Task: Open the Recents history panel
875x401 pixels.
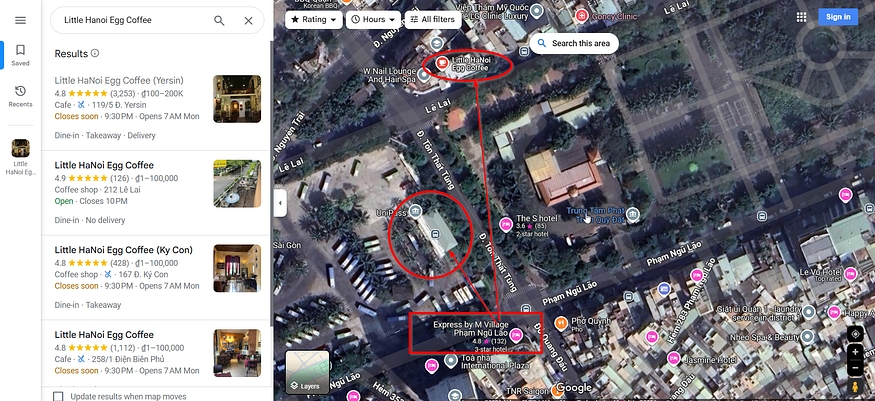Action: coord(20,96)
